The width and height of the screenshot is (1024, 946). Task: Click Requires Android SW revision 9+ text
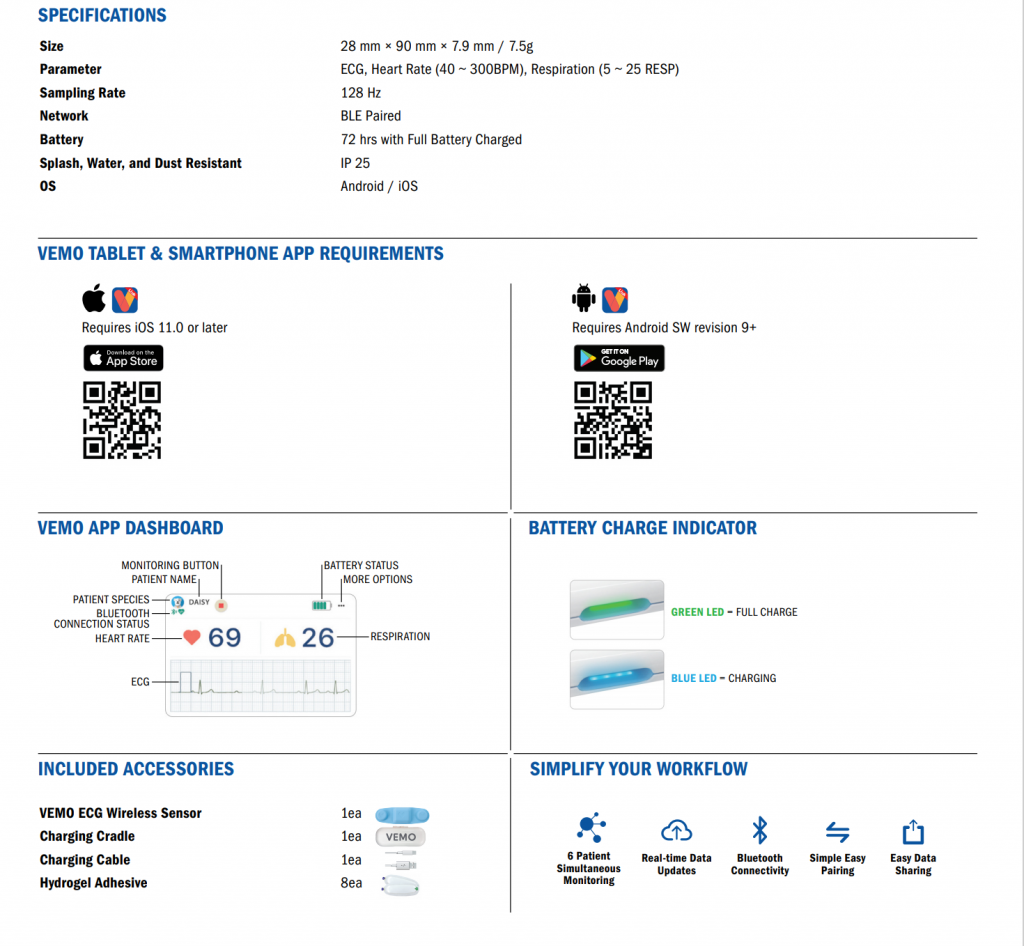coord(664,327)
